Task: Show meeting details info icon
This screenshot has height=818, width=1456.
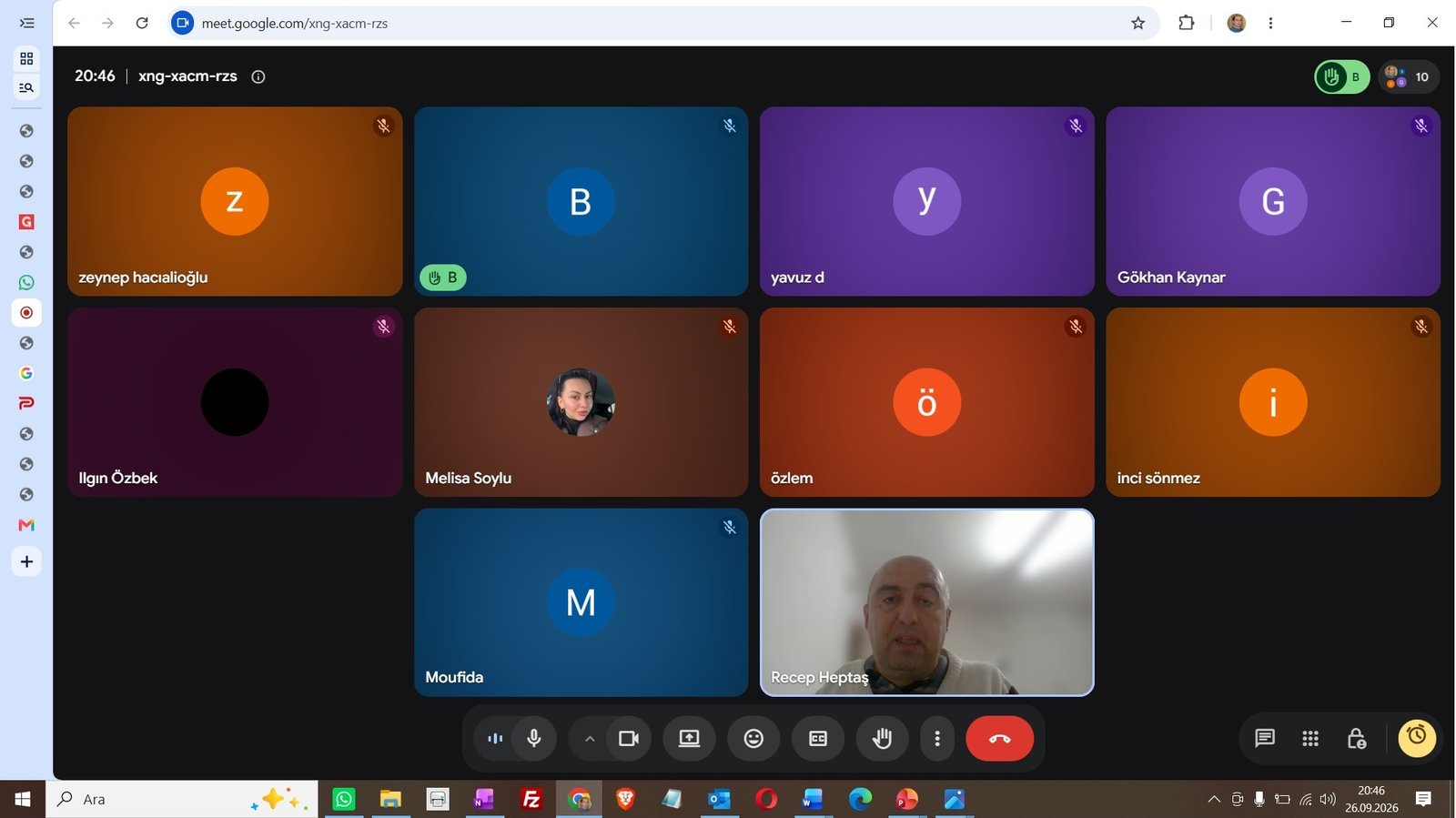Action: 258,76
